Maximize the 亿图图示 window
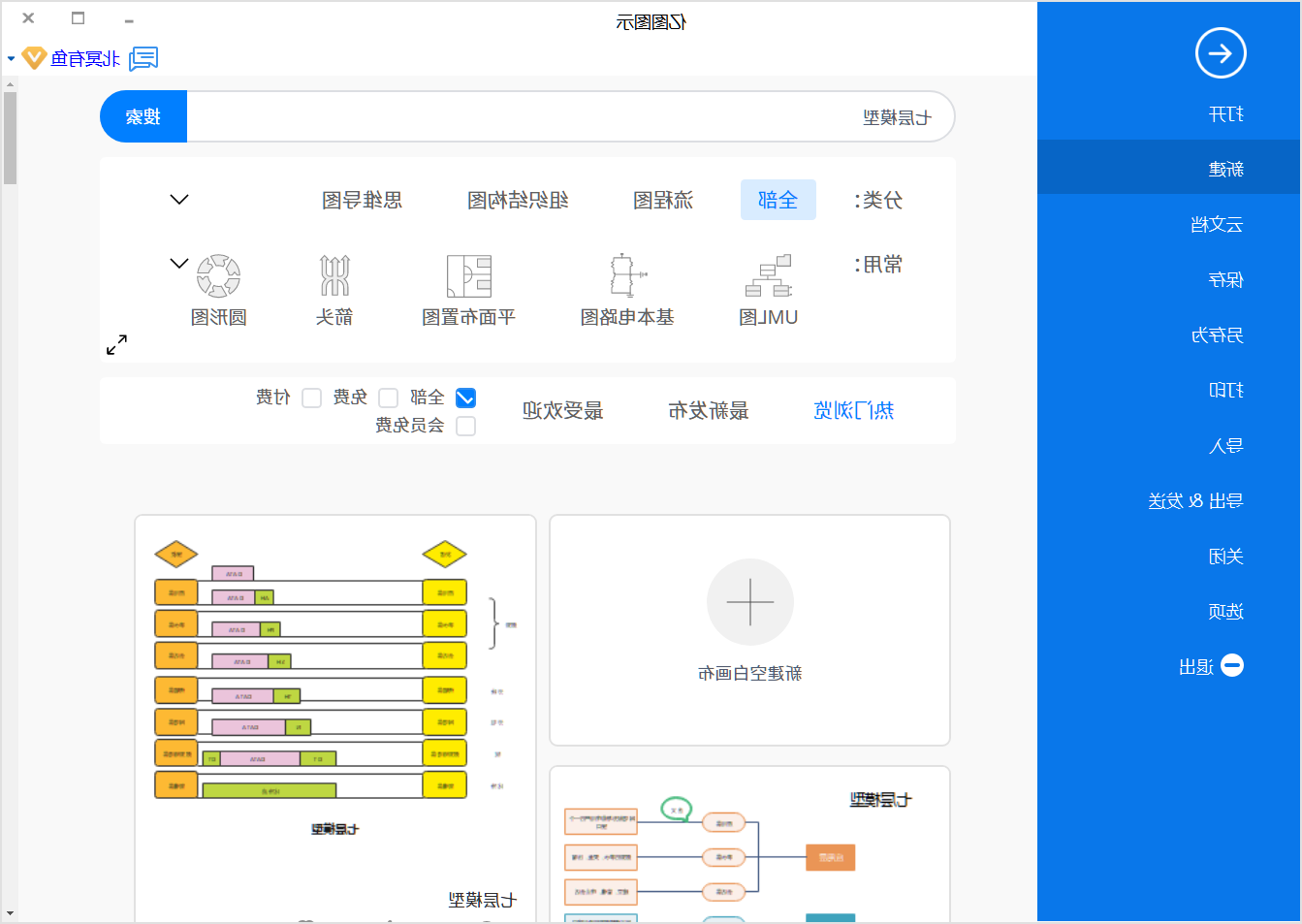Viewport: 1302px width, 924px height. coord(79,17)
